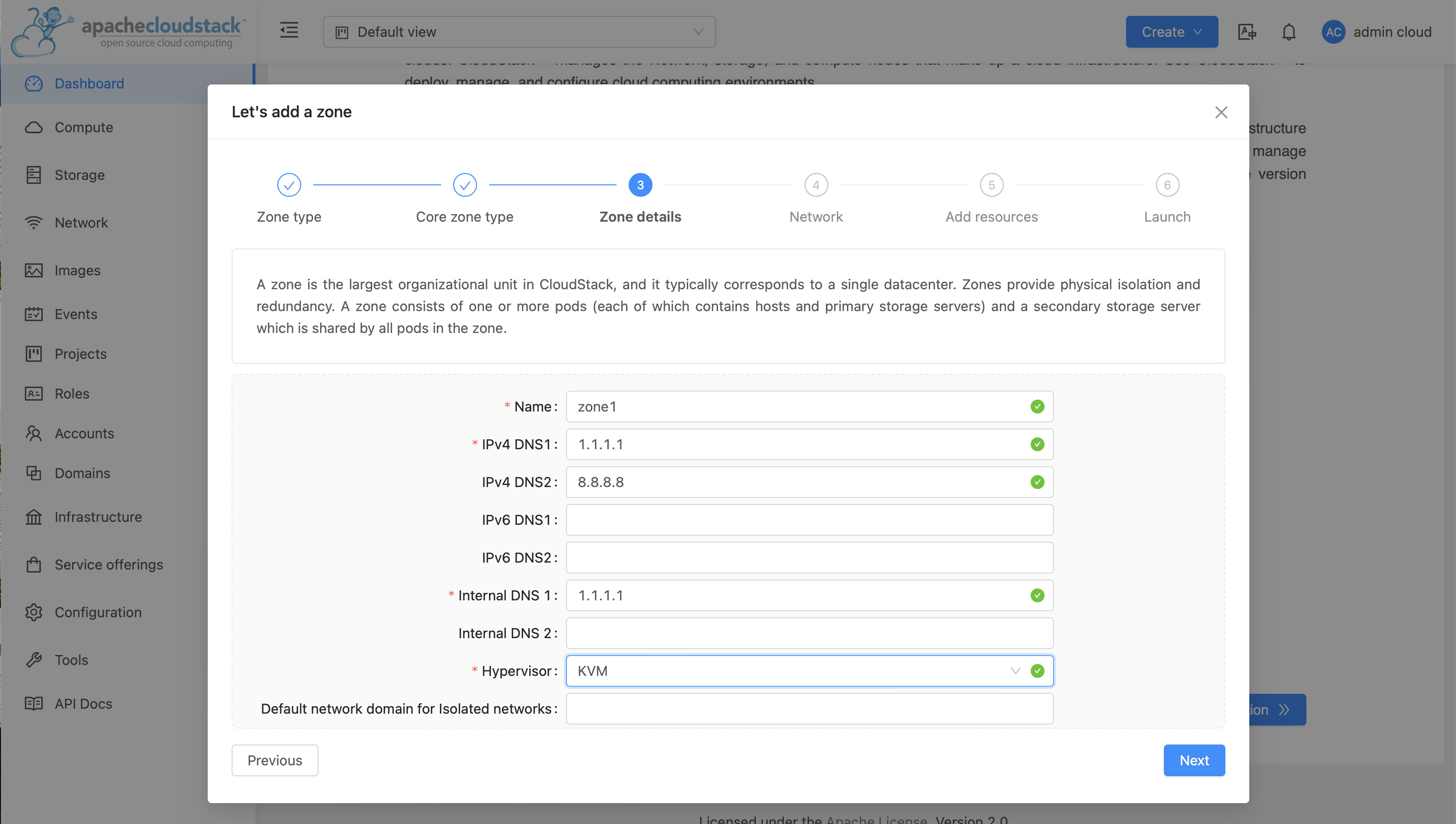
Task: Go to Core zone type step
Action: [x=465, y=185]
